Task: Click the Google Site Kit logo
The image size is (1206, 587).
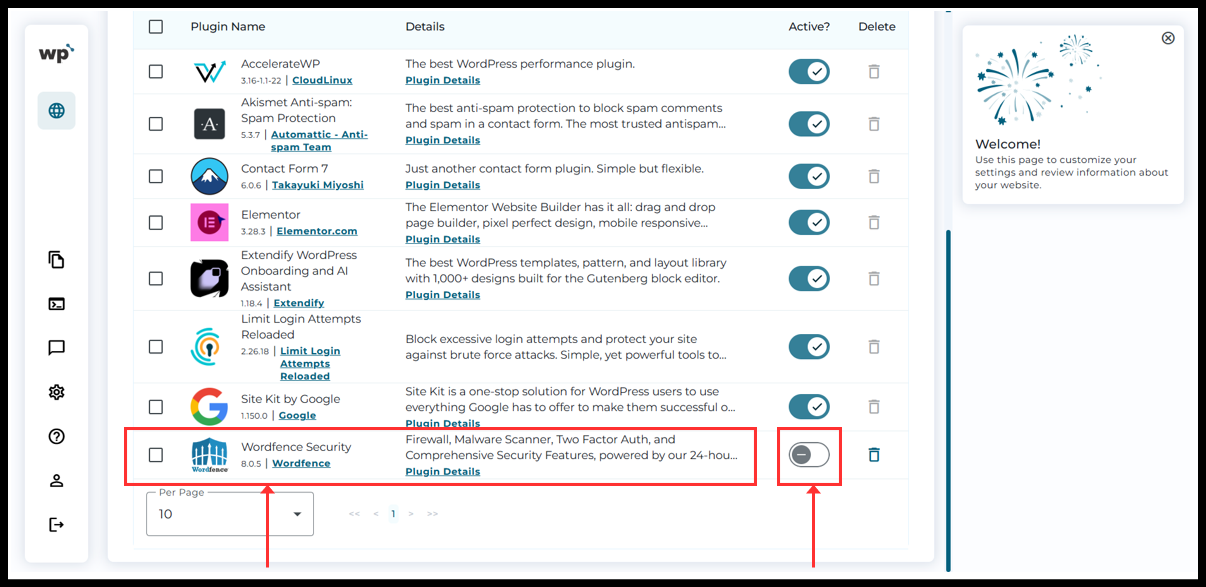Action: pos(209,407)
